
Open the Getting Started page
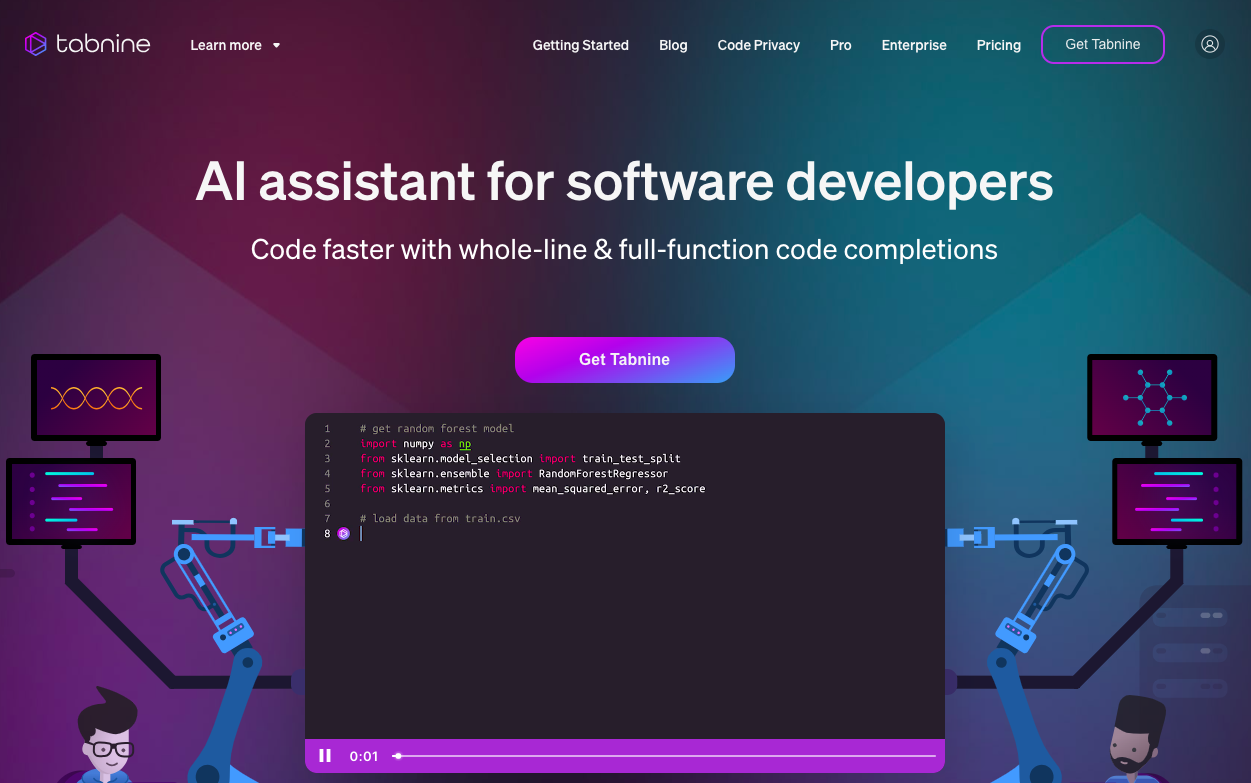click(x=580, y=45)
